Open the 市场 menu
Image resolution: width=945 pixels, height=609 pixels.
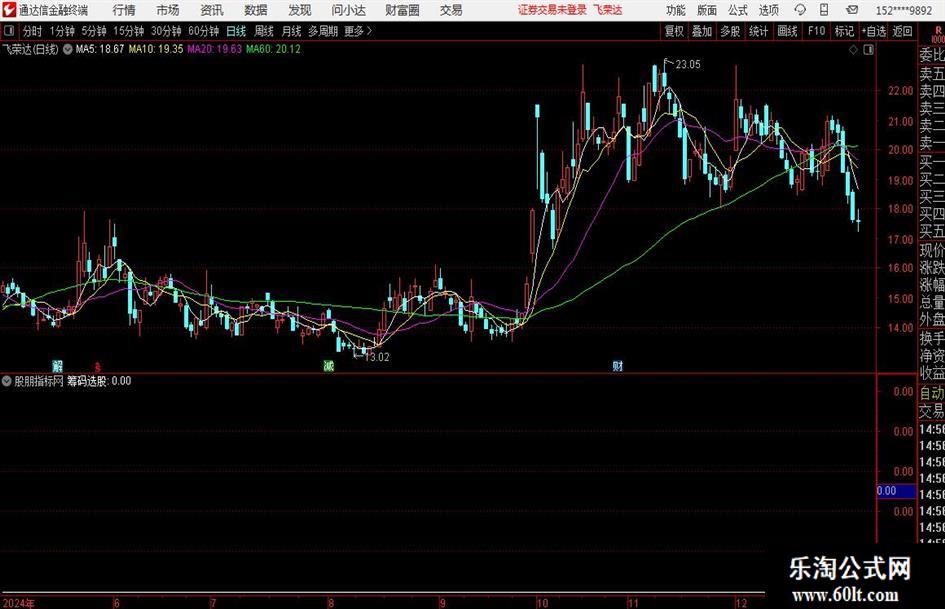coord(168,10)
